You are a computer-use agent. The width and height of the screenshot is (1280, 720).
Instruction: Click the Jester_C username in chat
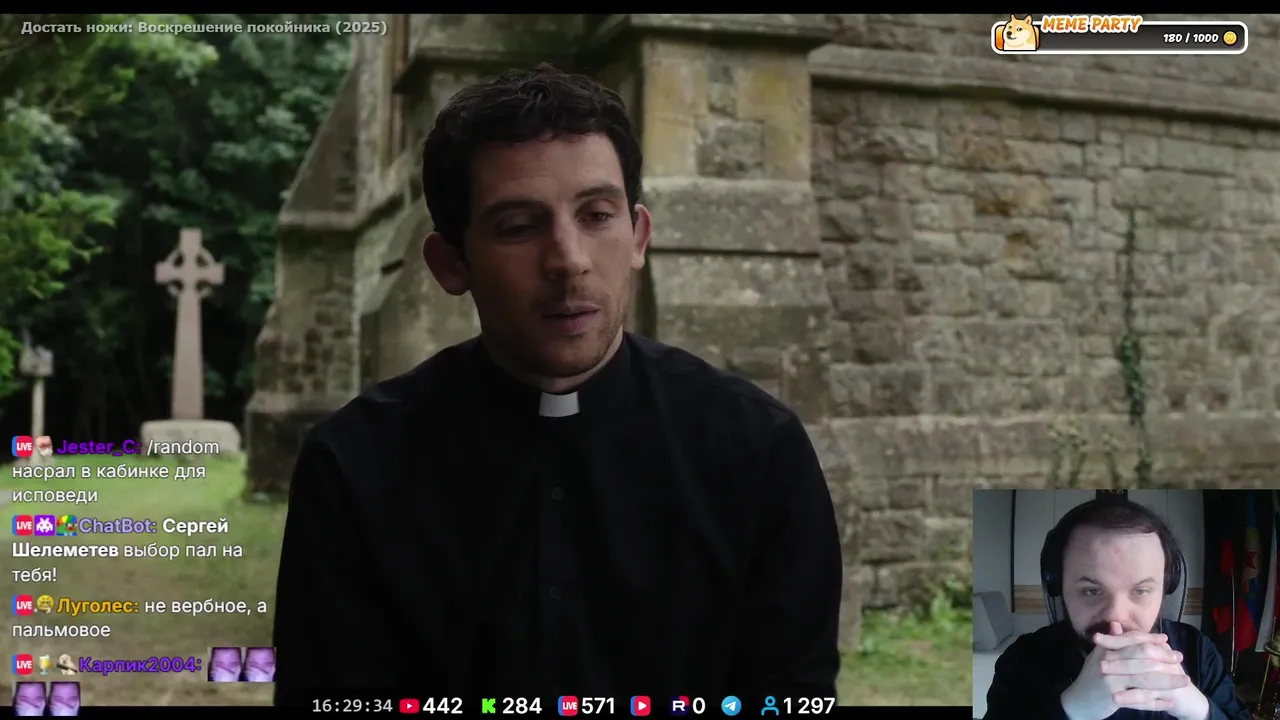point(99,447)
